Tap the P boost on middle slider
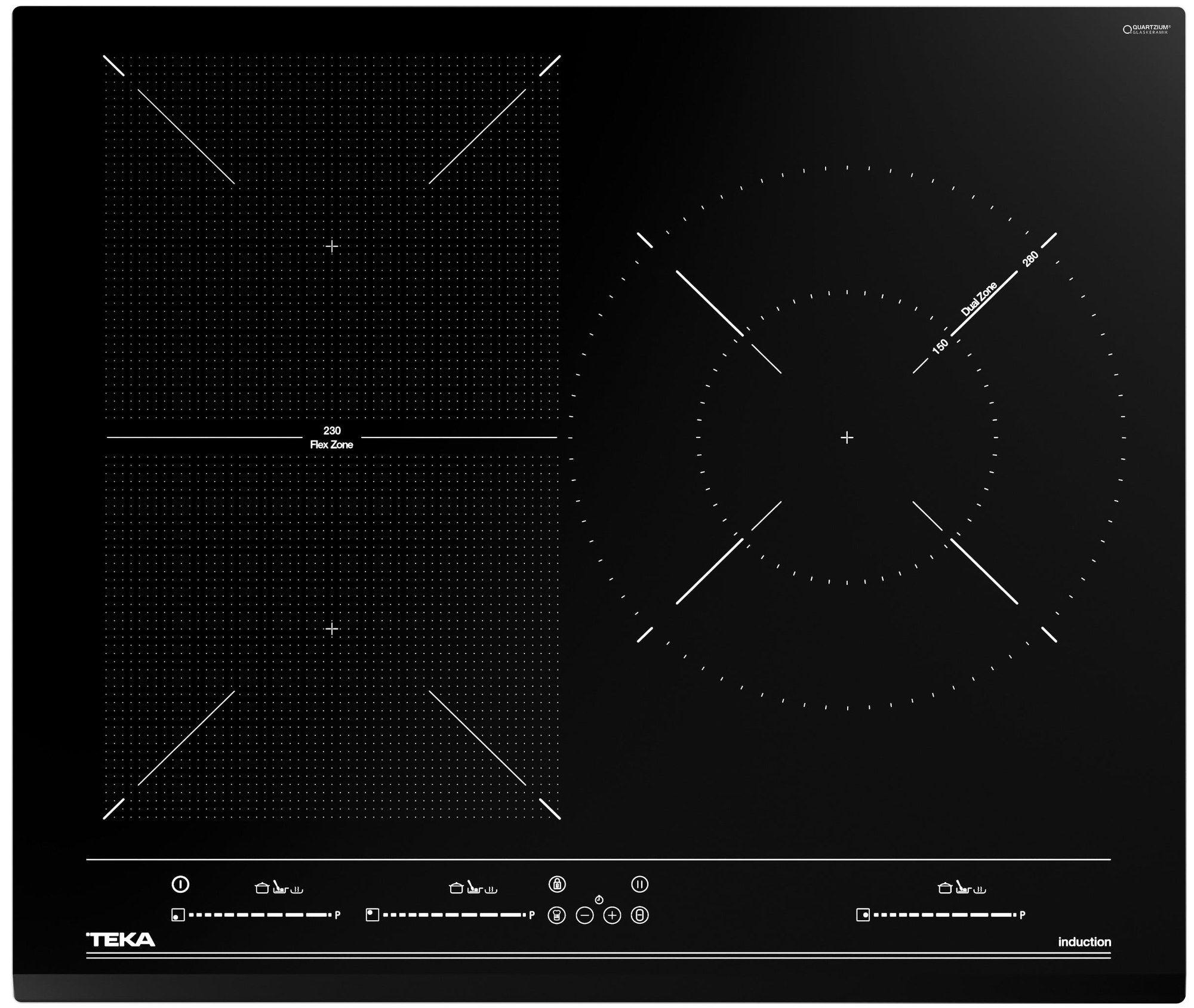 pyautogui.click(x=531, y=915)
